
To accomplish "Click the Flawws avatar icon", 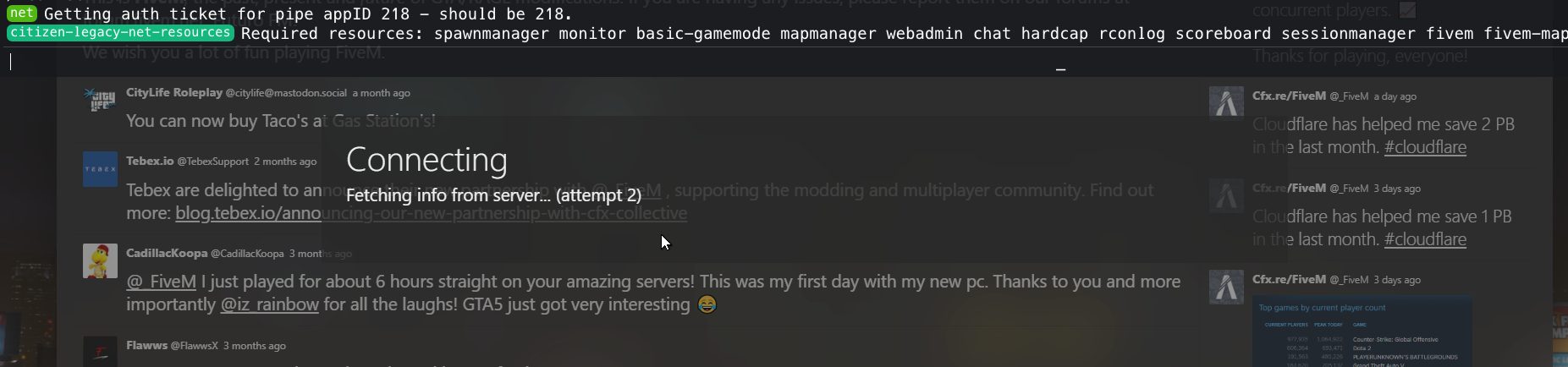I will click(100, 351).
